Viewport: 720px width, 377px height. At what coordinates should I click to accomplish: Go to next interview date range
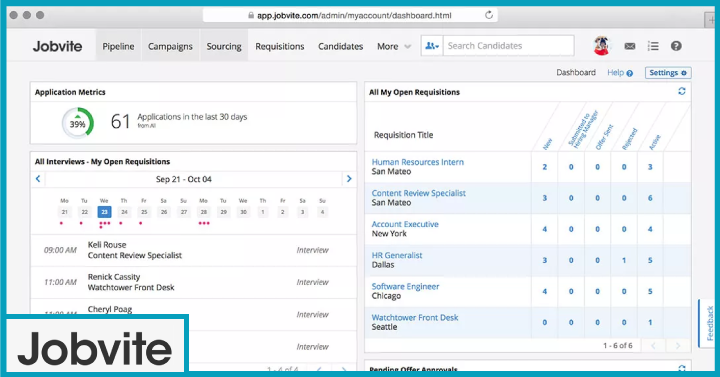tap(349, 179)
